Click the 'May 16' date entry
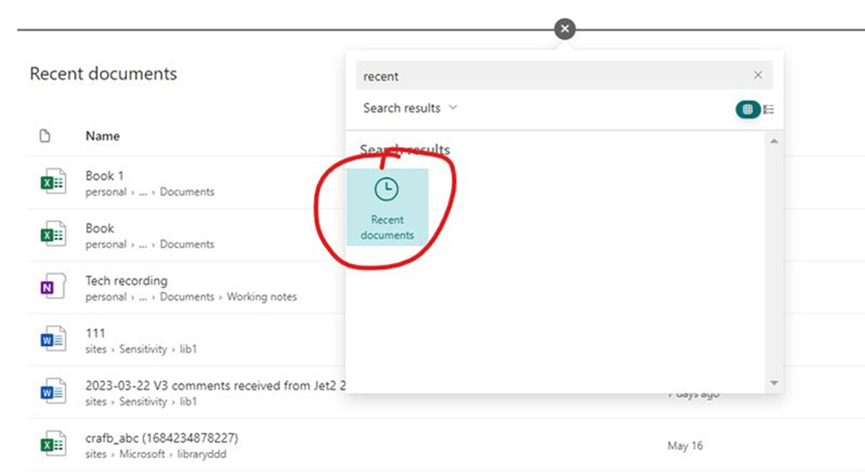 (x=685, y=445)
